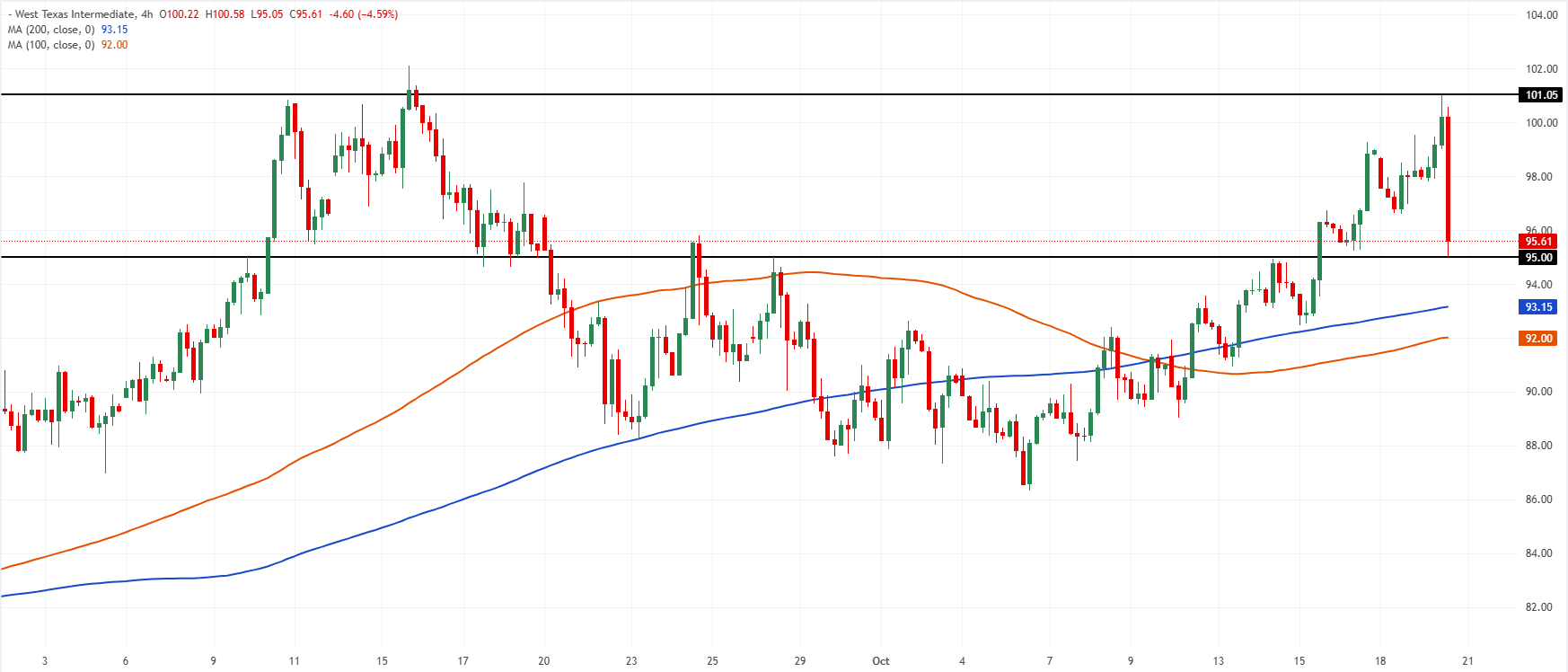Click the 88.00 price axis label

[1538, 446]
